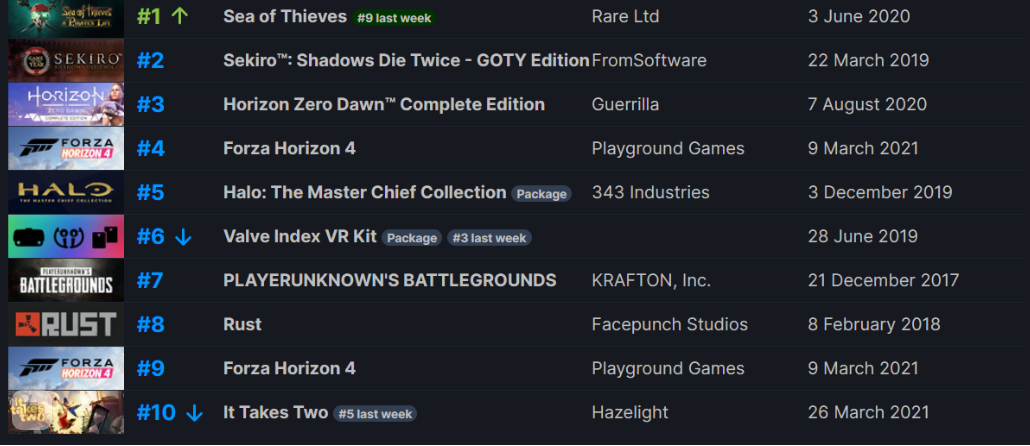Screen dimensions: 1030x446
Task: Click the "#3 last week" badge
Action: [489, 238]
